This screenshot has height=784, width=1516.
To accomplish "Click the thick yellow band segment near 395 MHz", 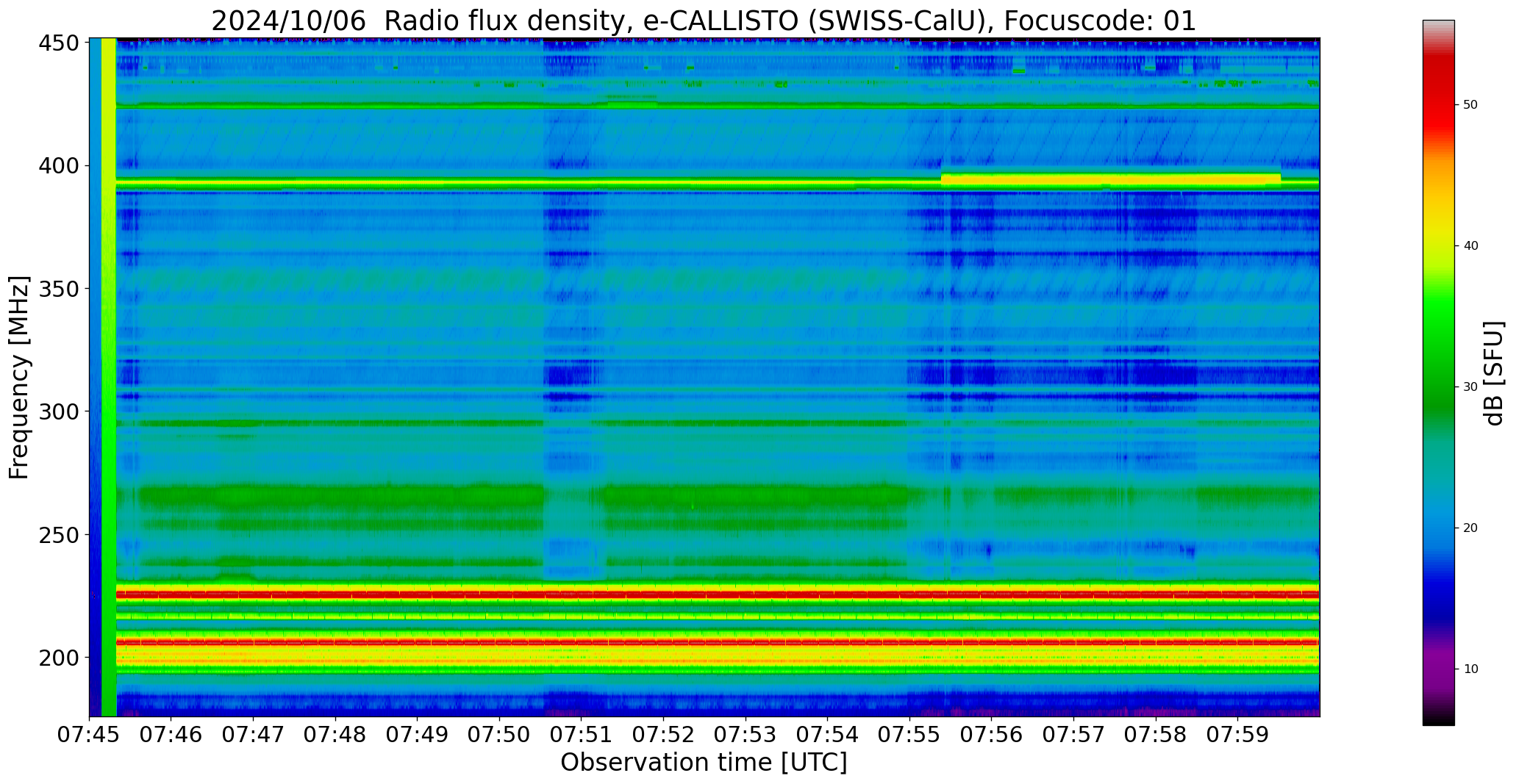I will pos(1111,179).
